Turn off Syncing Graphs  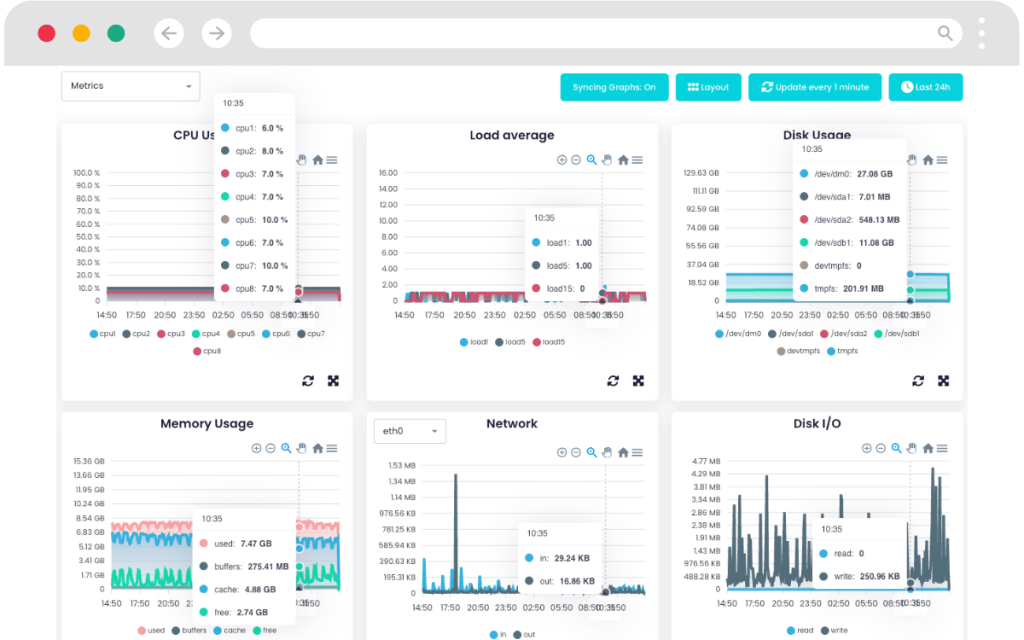(x=614, y=87)
